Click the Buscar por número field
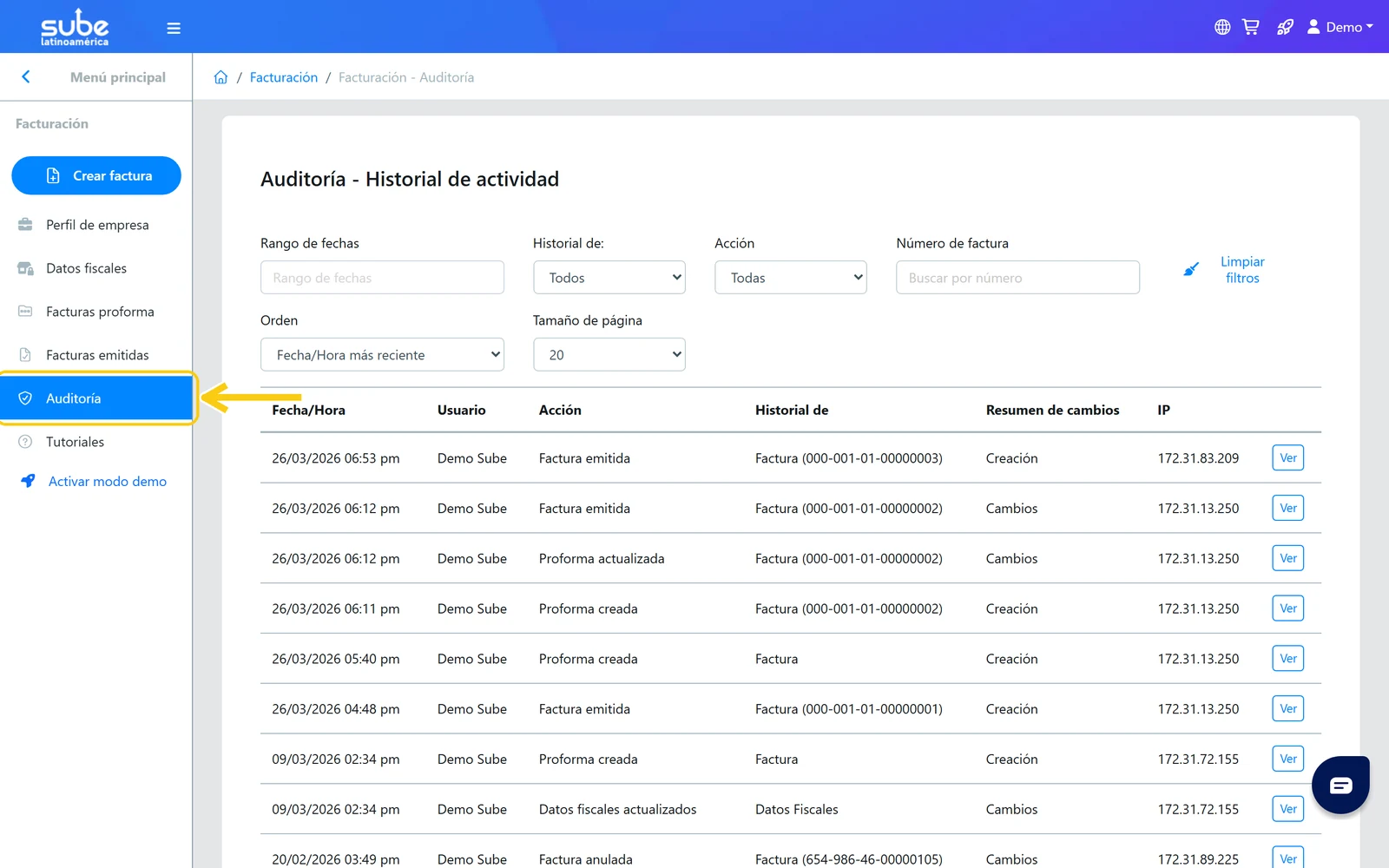This screenshot has height=868, width=1389. tap(1017, 278)
